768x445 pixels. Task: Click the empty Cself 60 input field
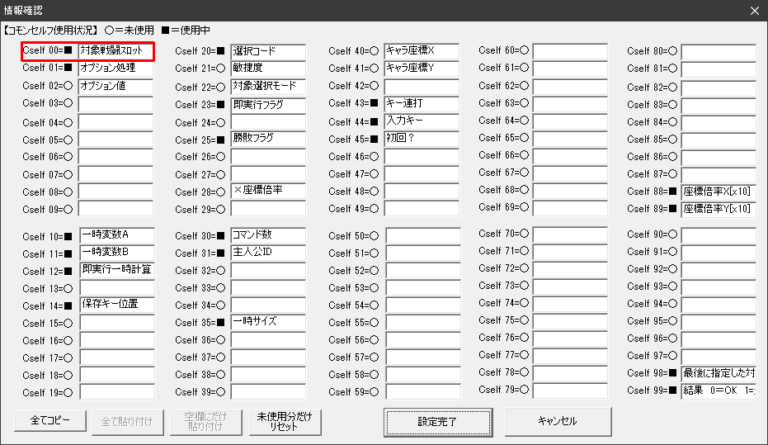(x=569, y=50)
